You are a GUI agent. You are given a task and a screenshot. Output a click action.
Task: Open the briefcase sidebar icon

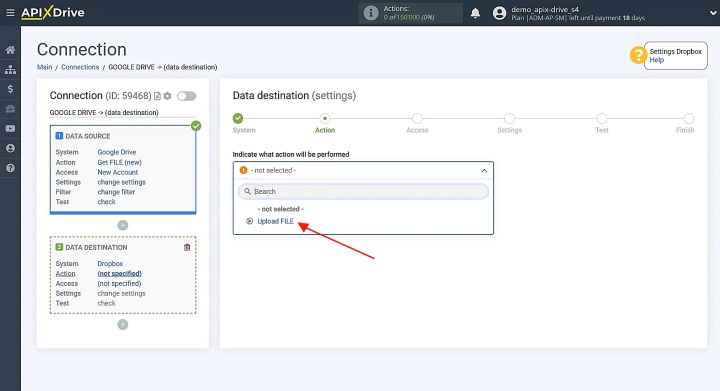tap(10, 109)
